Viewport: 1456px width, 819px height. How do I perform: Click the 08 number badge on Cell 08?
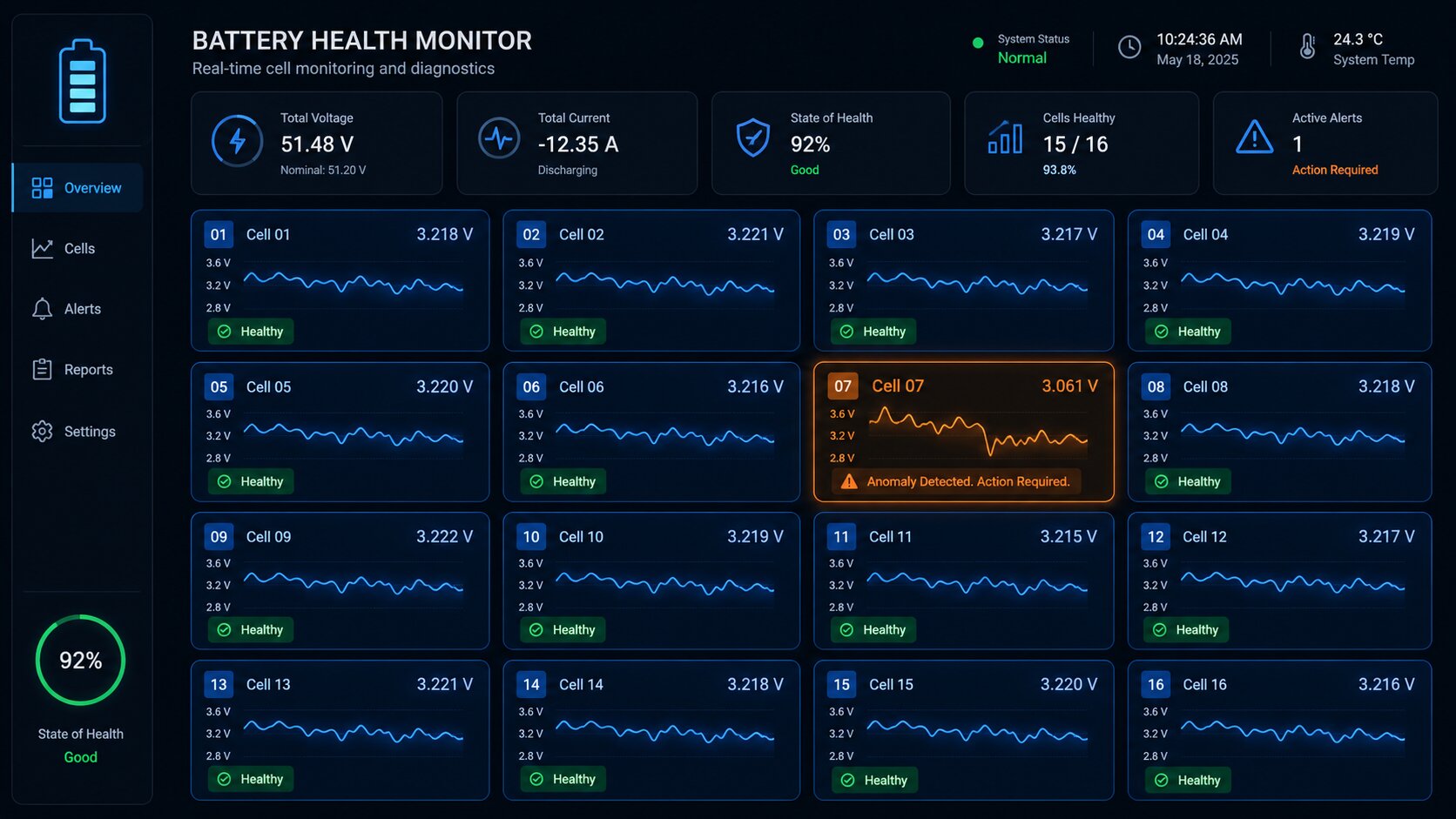1156,386
